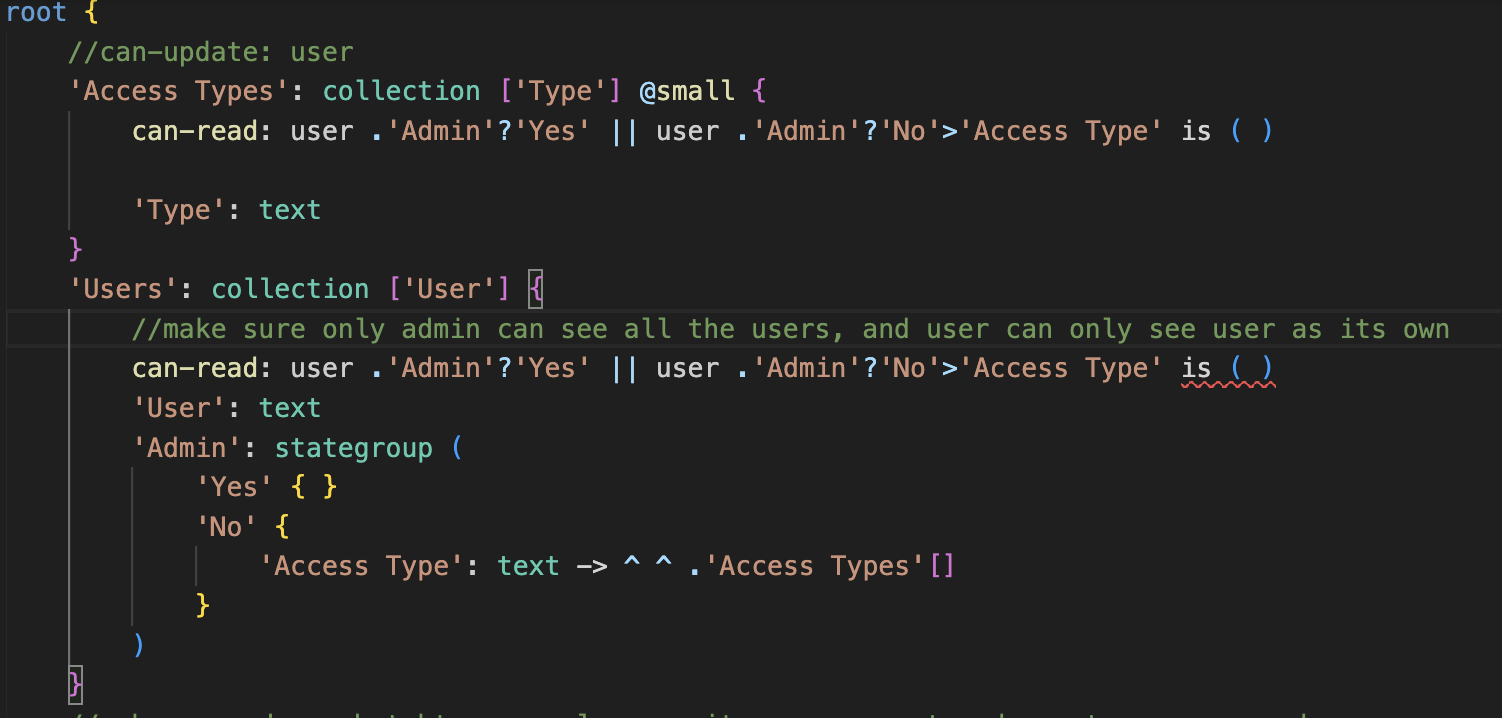Click the '->' arrow in the reference line
This screenshot has height=718, width=1502.
coord(592,566)
